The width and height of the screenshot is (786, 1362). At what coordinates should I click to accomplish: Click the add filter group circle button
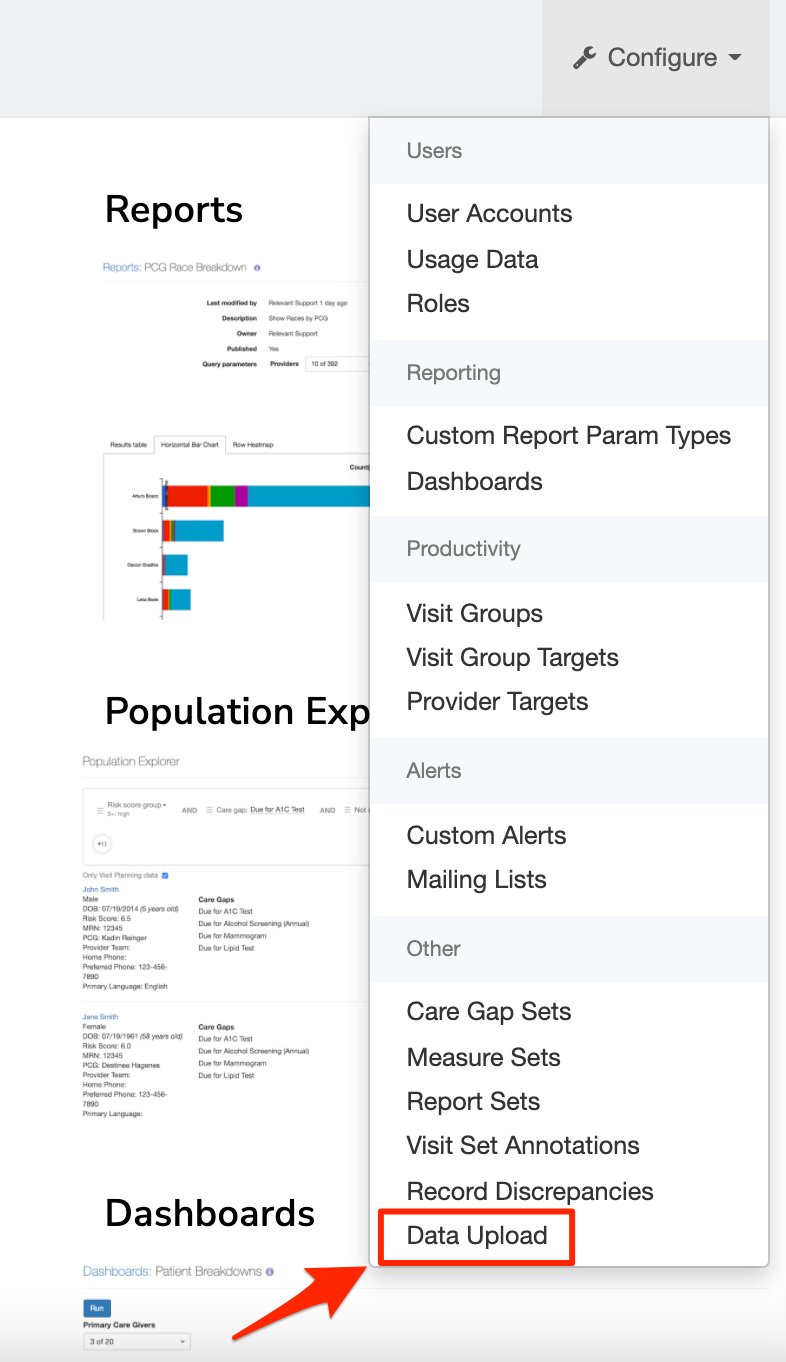(x=101, y=844)
